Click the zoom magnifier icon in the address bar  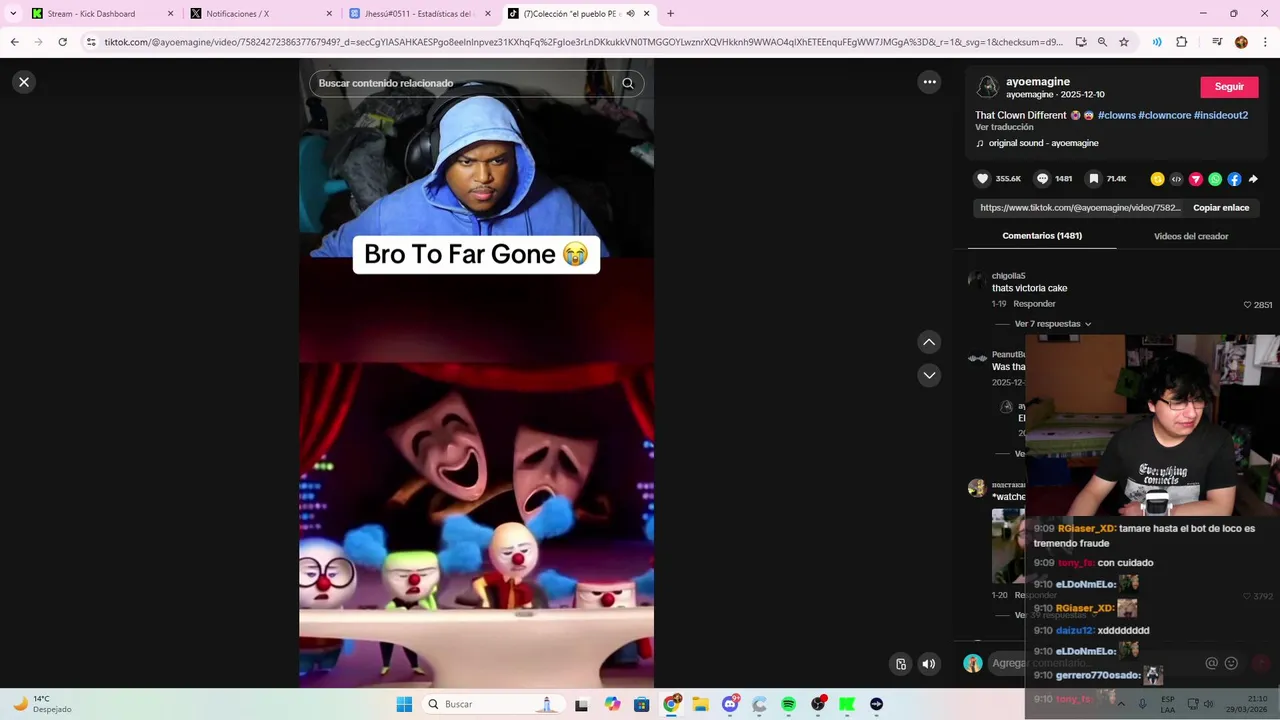coord(1102,42)
